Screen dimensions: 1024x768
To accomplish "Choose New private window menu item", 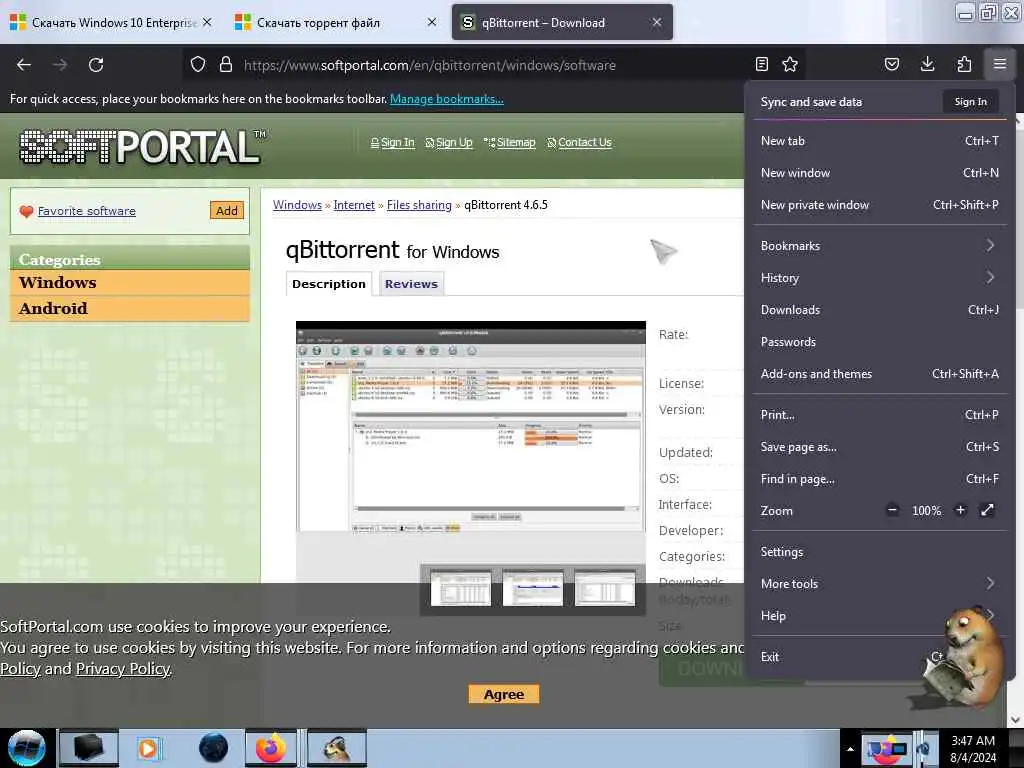I will coord(879,204).
